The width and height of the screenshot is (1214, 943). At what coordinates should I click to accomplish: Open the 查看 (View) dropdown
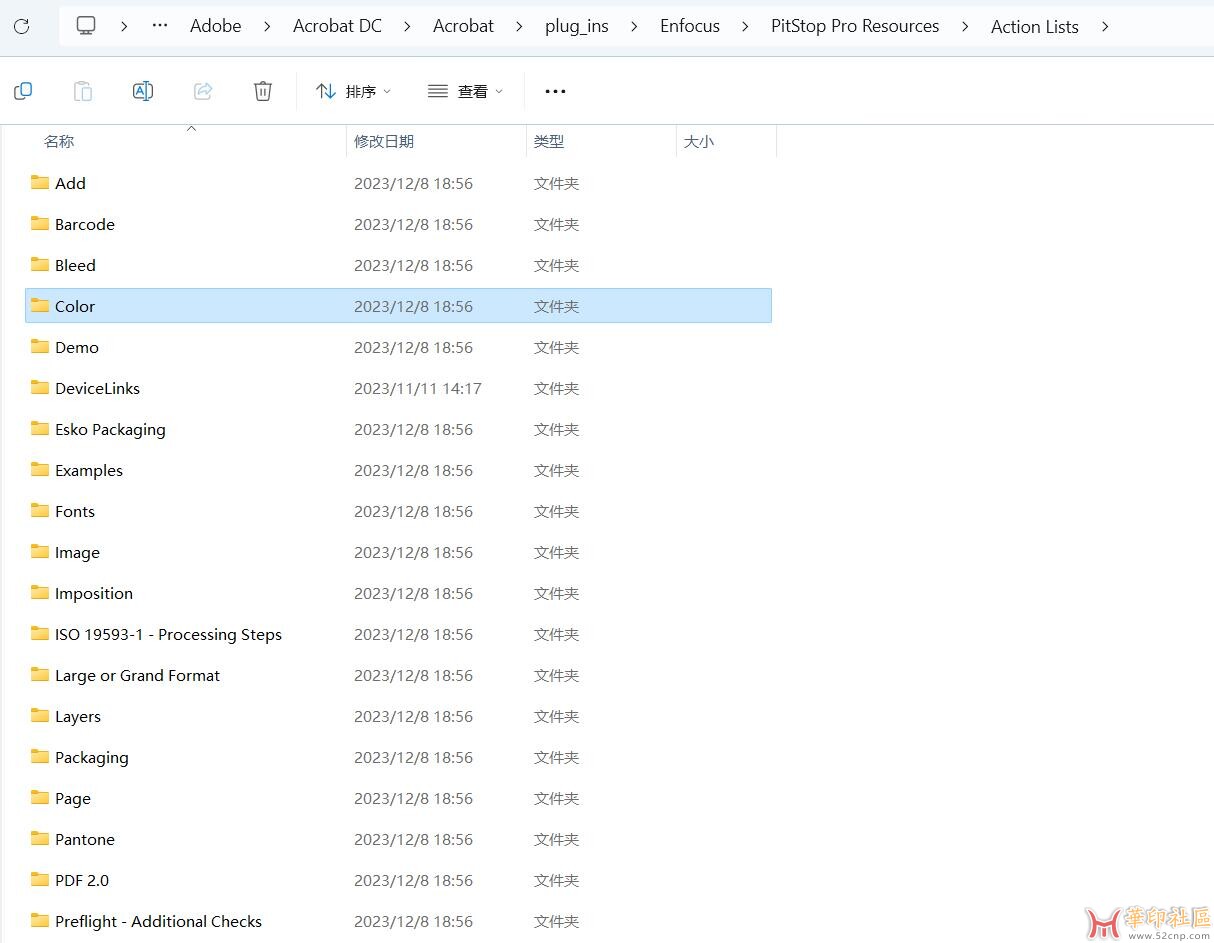coord(465,91)
